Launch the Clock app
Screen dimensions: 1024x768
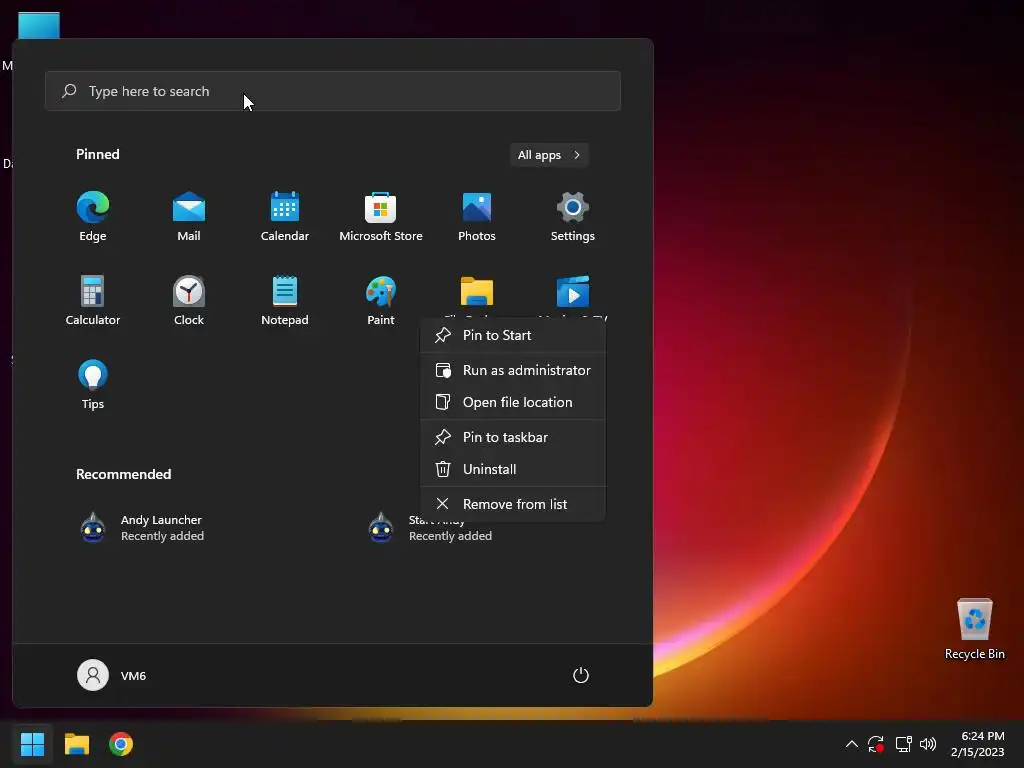pyautogui.click(x=189, y=300)
